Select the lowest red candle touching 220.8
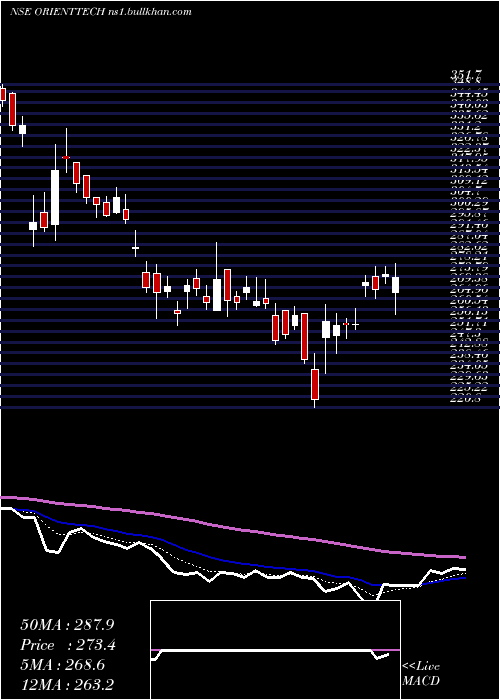 point(315,384)
